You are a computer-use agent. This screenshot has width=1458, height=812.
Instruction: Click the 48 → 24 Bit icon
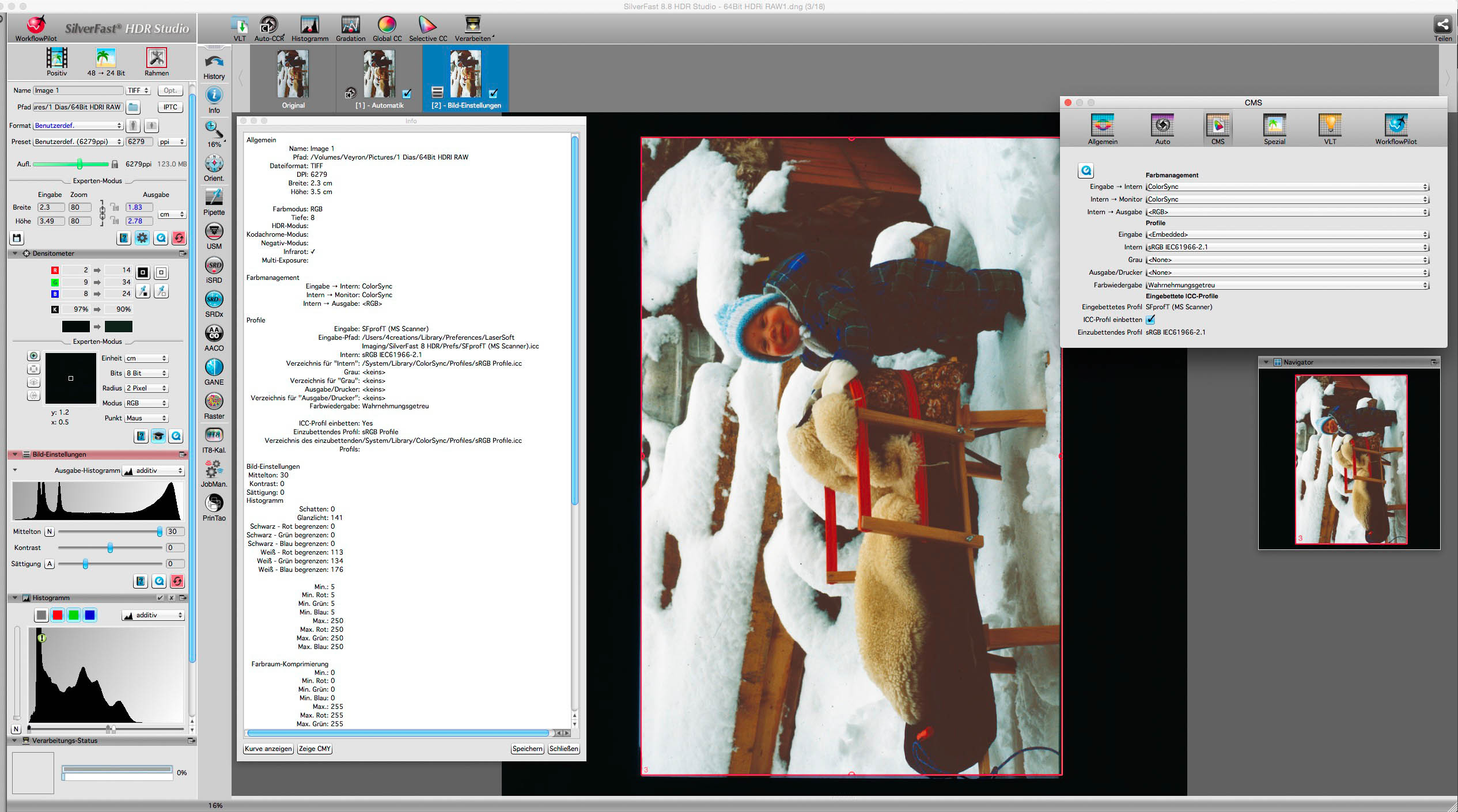pos(106,58)
